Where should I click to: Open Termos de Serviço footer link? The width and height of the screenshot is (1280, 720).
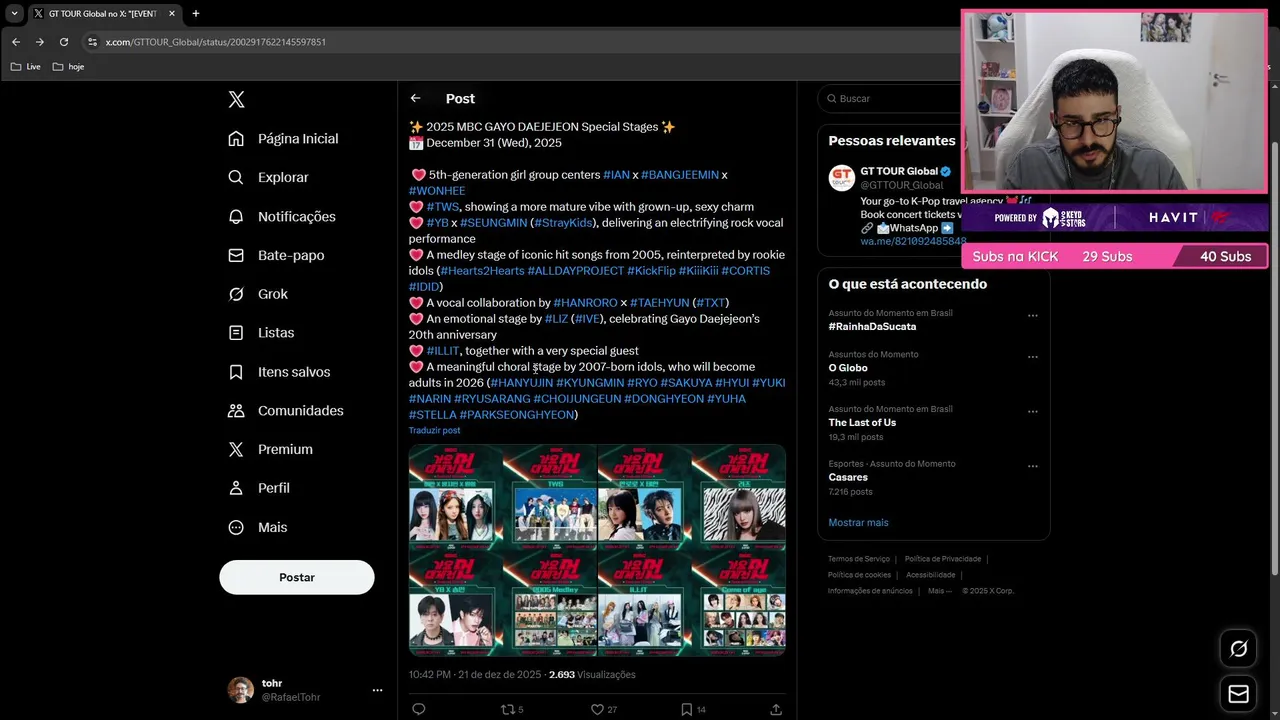tap(858, 559)
